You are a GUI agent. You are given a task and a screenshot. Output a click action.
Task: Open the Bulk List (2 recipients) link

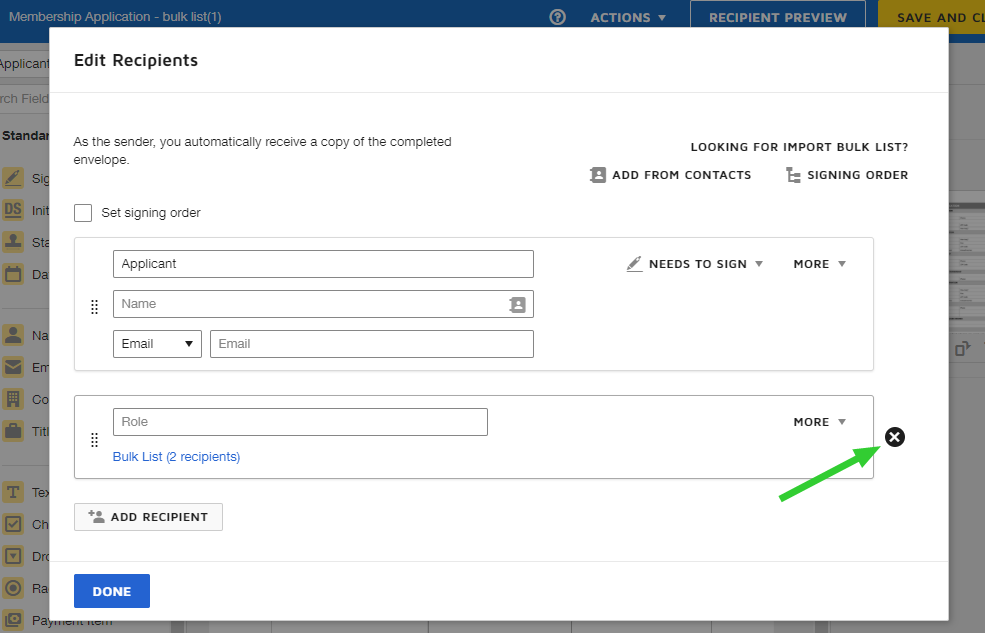tap(176, 457)
